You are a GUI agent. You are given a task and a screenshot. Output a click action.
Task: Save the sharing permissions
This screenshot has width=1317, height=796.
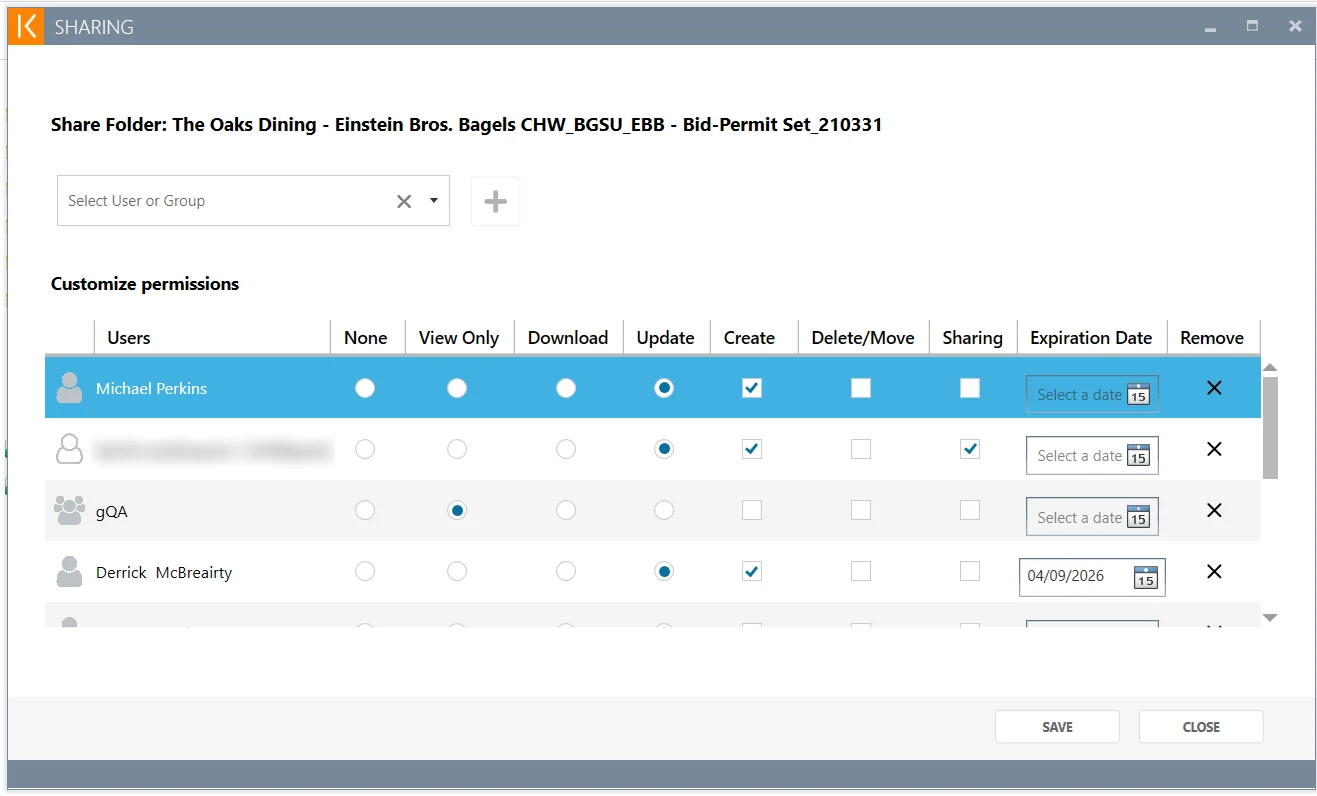pyautogui.click(x=1057, y=727)
